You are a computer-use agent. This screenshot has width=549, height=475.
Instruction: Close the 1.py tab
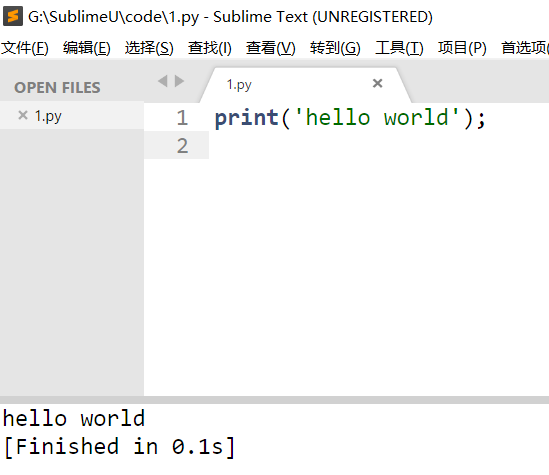[377, 83]
